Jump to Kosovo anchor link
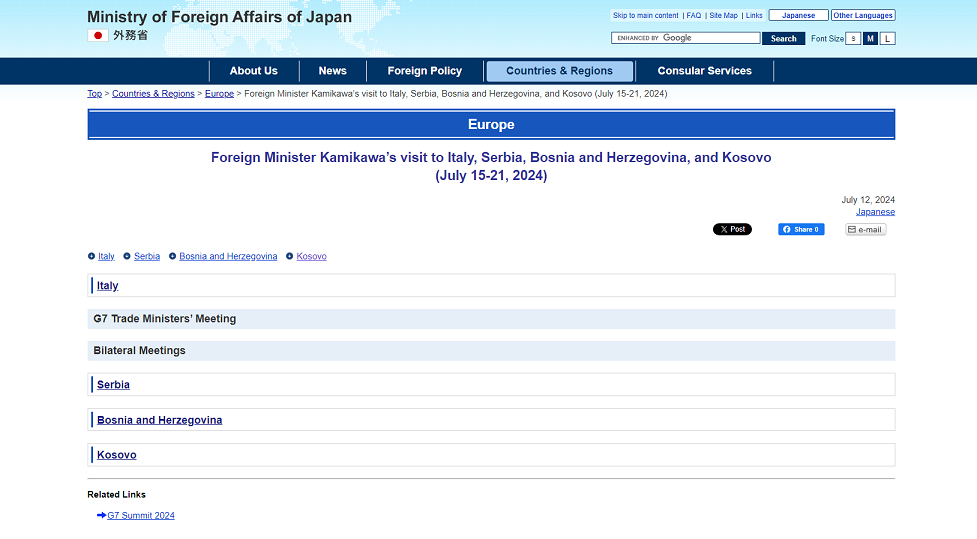 click(x=312, y=256)
